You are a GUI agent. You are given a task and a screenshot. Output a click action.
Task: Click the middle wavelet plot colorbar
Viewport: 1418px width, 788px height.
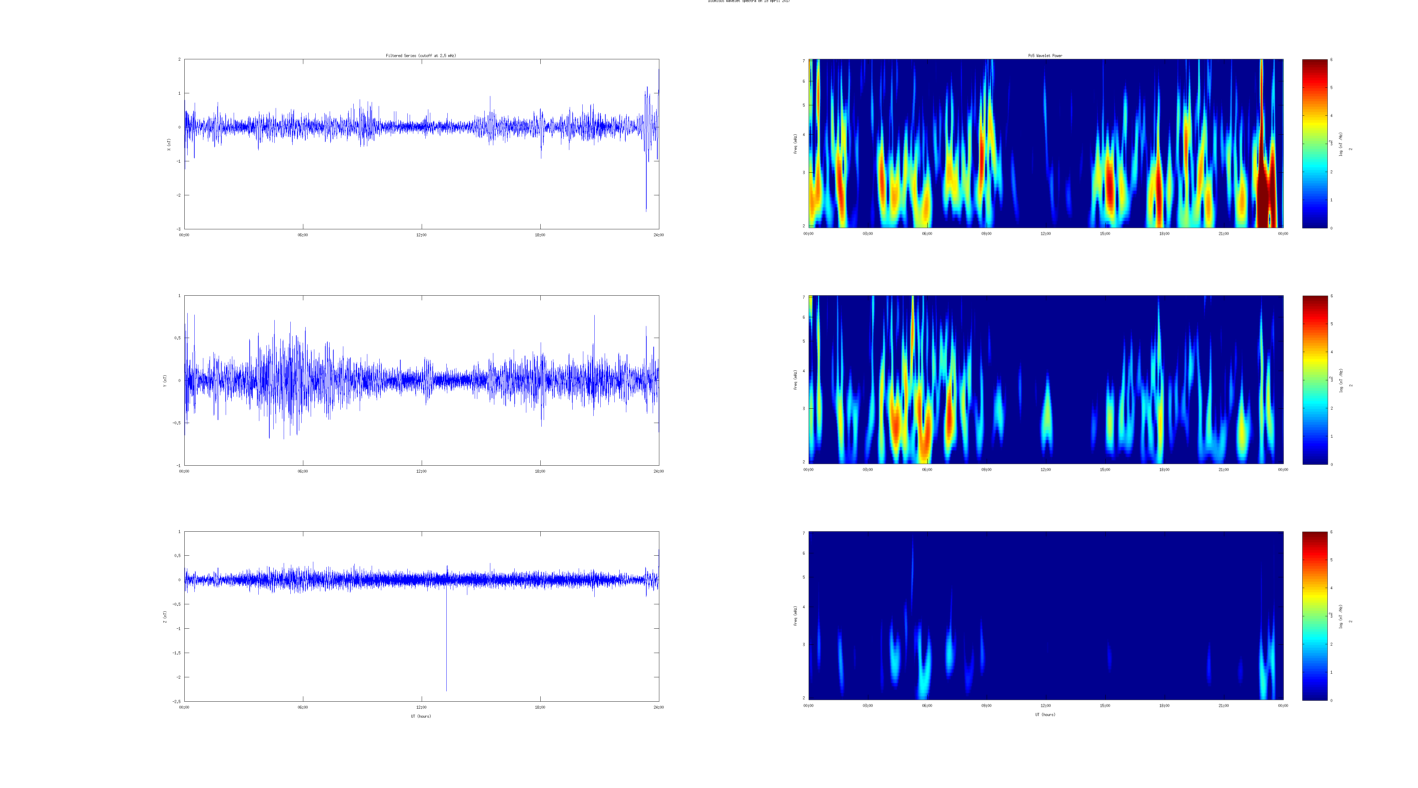pyautogui.click(x=1315, y=379)
